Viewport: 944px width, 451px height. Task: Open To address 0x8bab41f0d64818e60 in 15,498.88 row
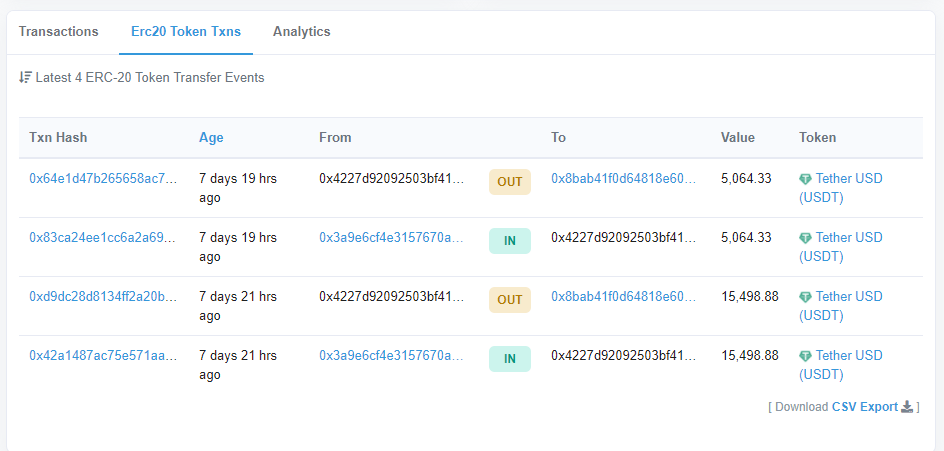point(624,296)
